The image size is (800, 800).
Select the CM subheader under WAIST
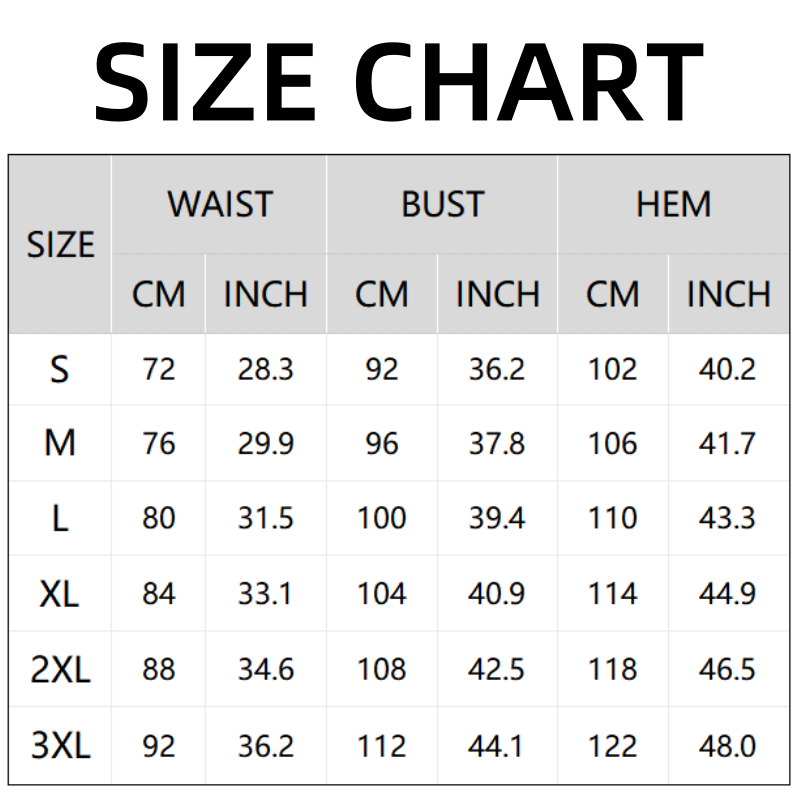pos(159,295)
